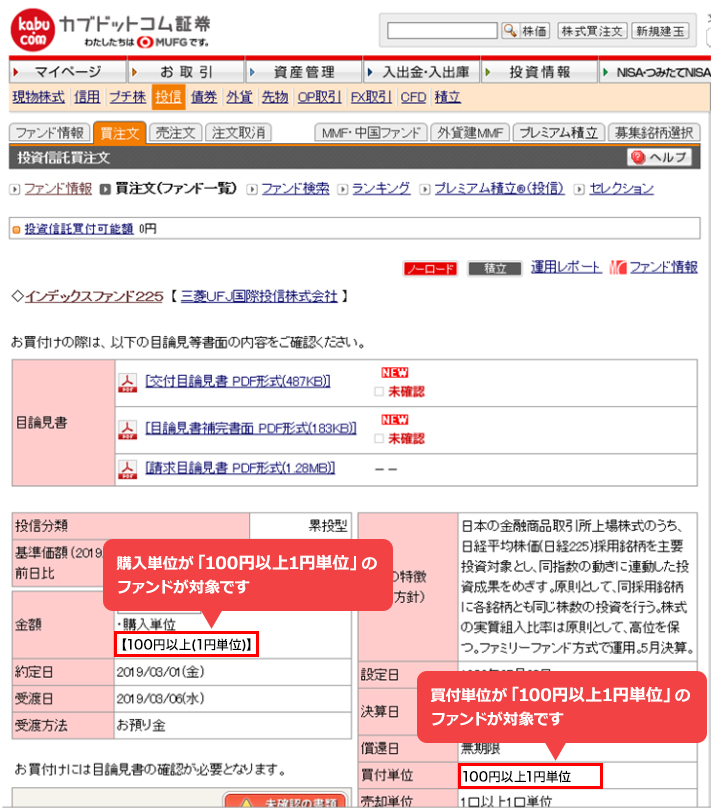Open PDF icon for 目論見書補完書面

pyautogui.click(x=128, y=429)
